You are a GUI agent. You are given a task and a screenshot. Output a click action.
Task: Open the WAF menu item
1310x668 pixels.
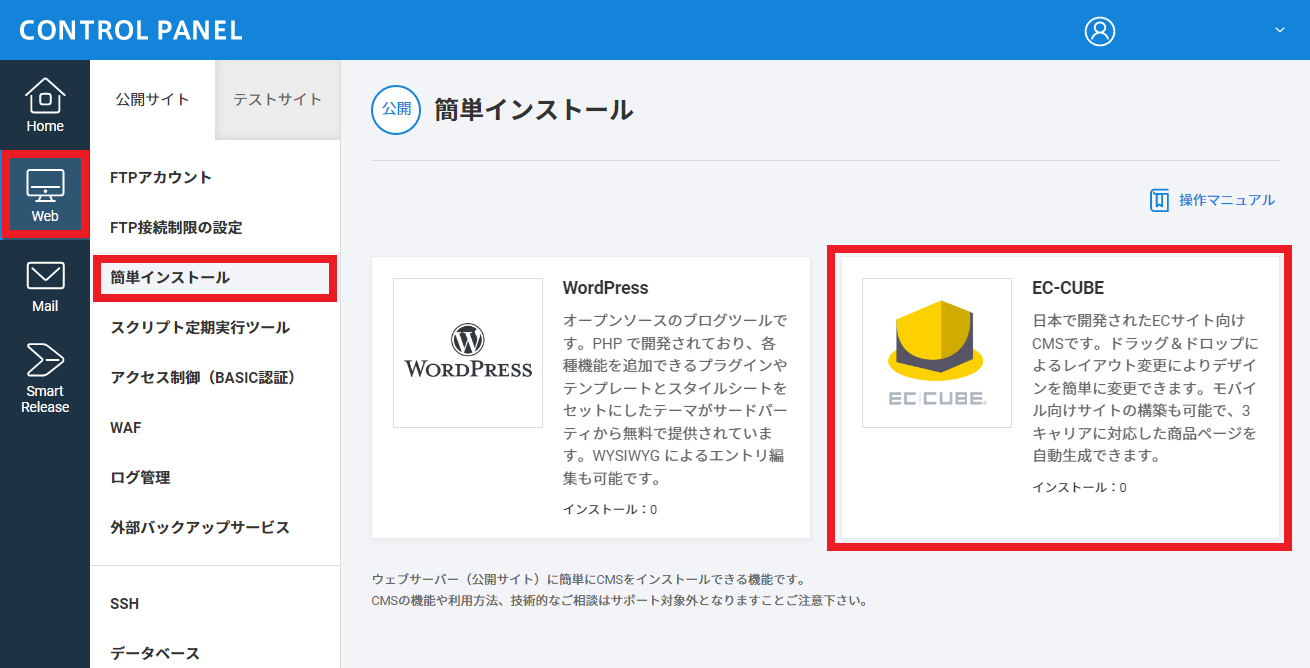126,428
